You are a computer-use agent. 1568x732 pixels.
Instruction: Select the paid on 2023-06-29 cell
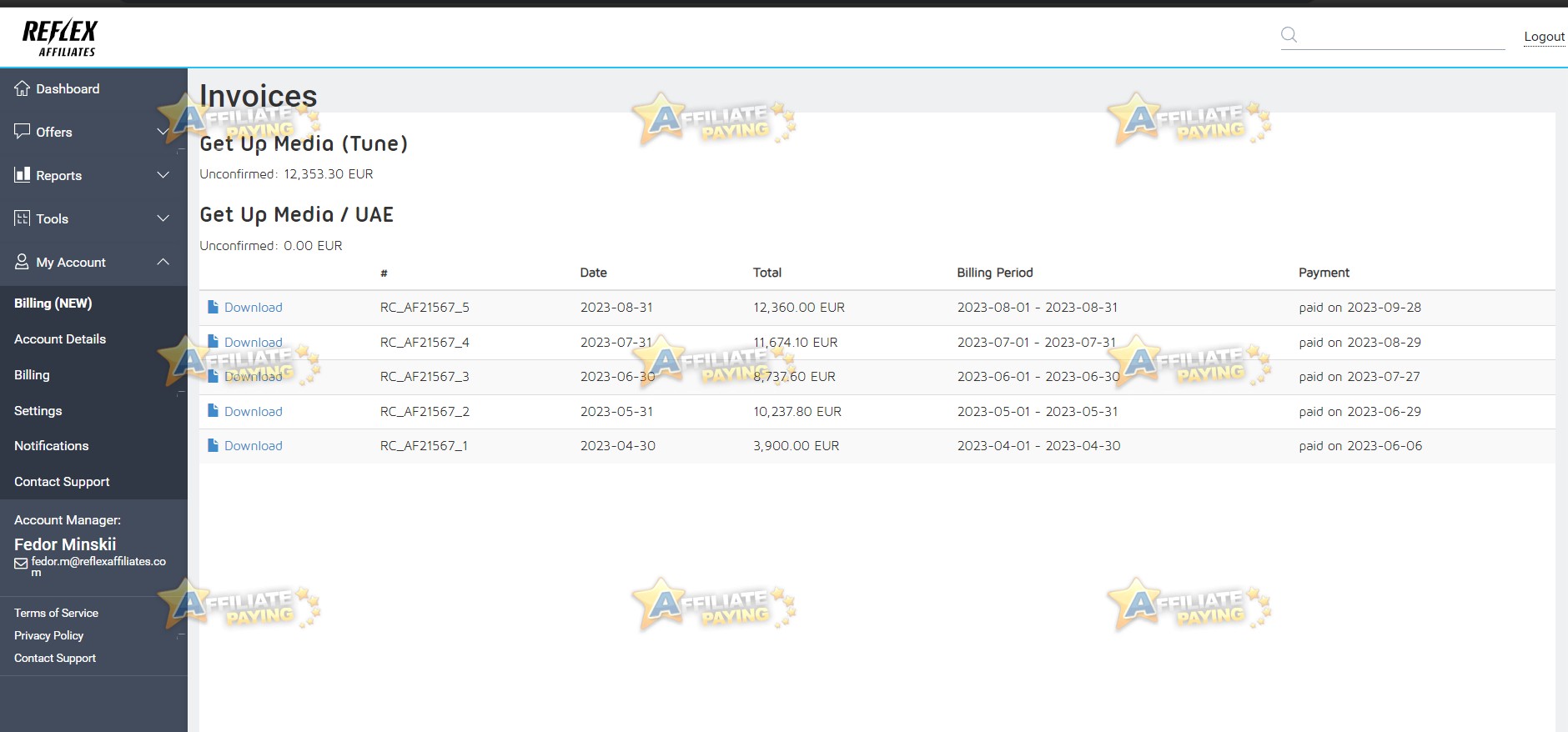point(1359,411)
